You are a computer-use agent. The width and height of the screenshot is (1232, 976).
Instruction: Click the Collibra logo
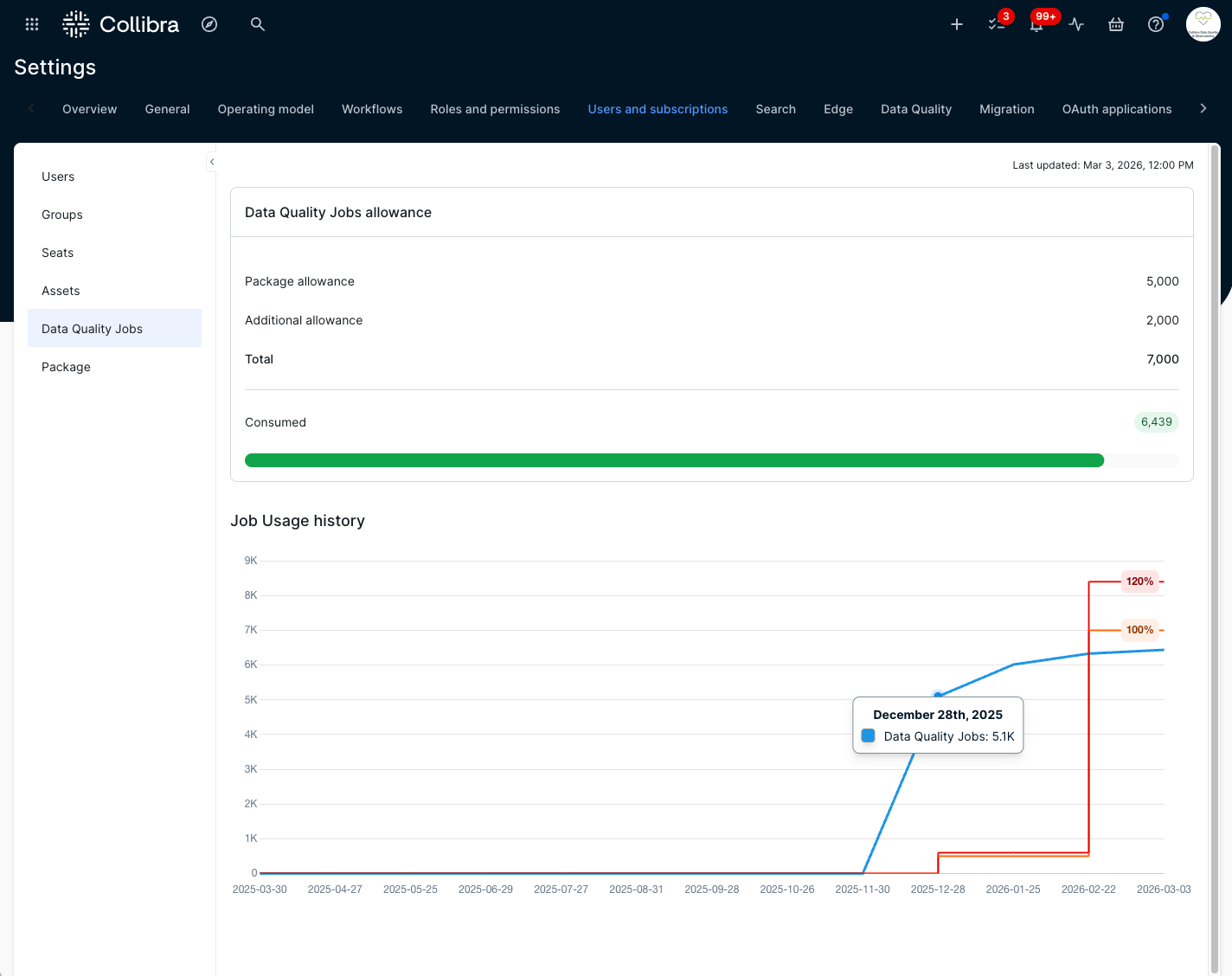(121, 24)
